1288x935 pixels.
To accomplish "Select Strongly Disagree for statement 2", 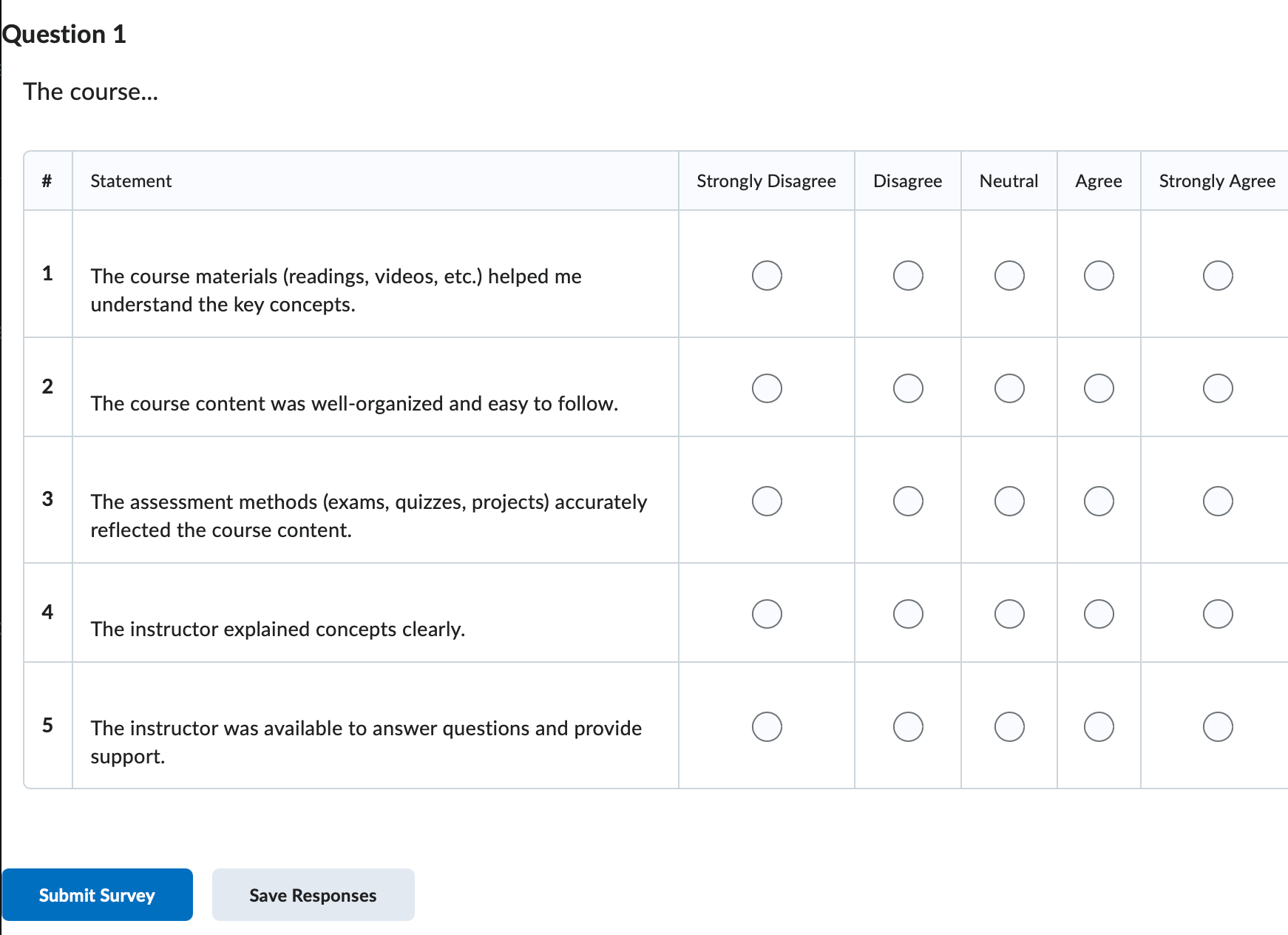I will click(766, 388).
